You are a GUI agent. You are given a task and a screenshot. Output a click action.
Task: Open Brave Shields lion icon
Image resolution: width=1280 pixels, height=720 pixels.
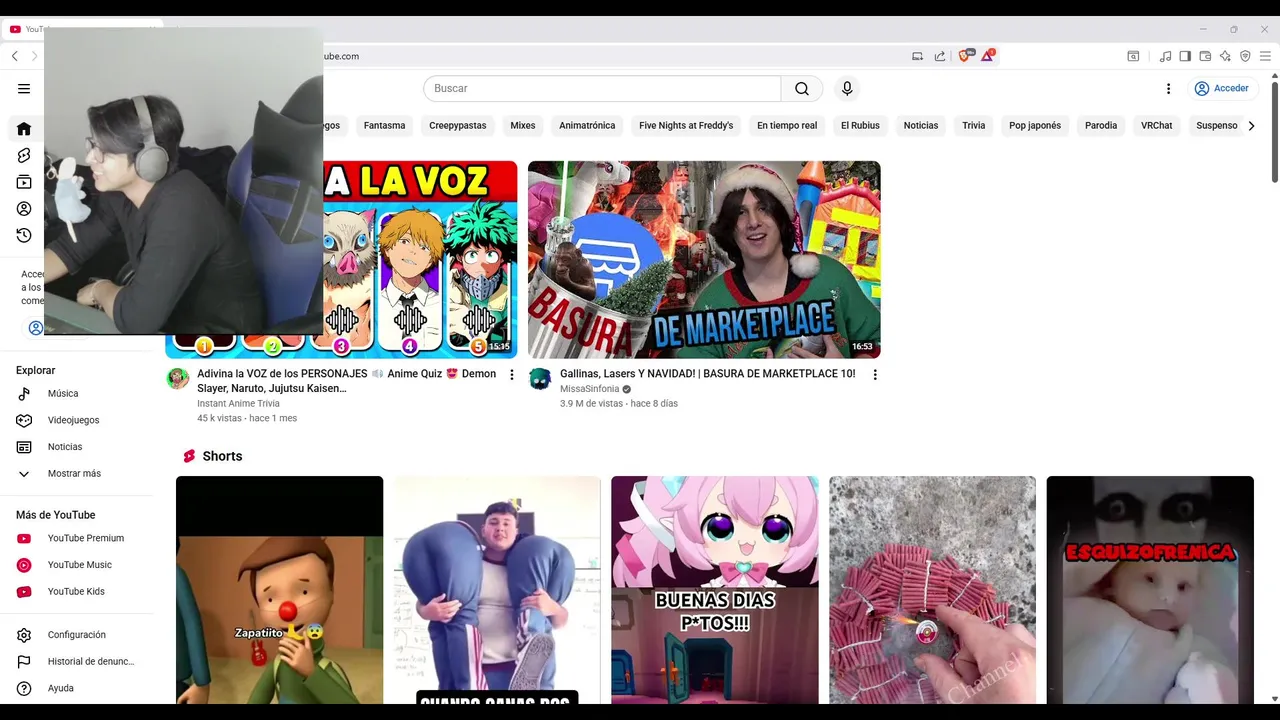tap(965, 56)
